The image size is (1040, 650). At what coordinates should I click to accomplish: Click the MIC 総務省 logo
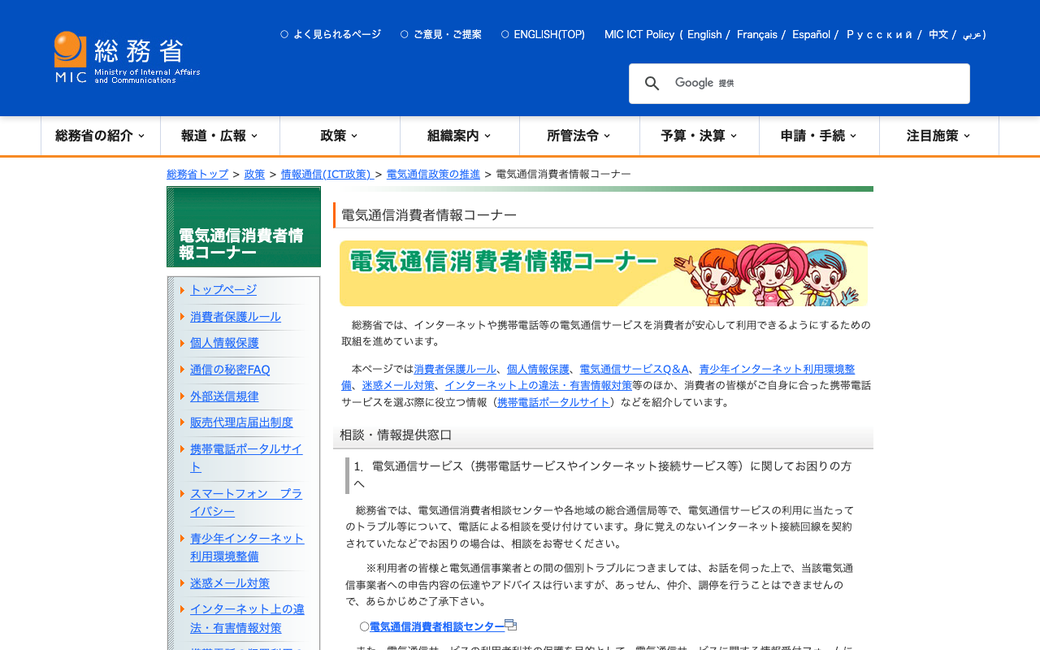tap(127, 58)
